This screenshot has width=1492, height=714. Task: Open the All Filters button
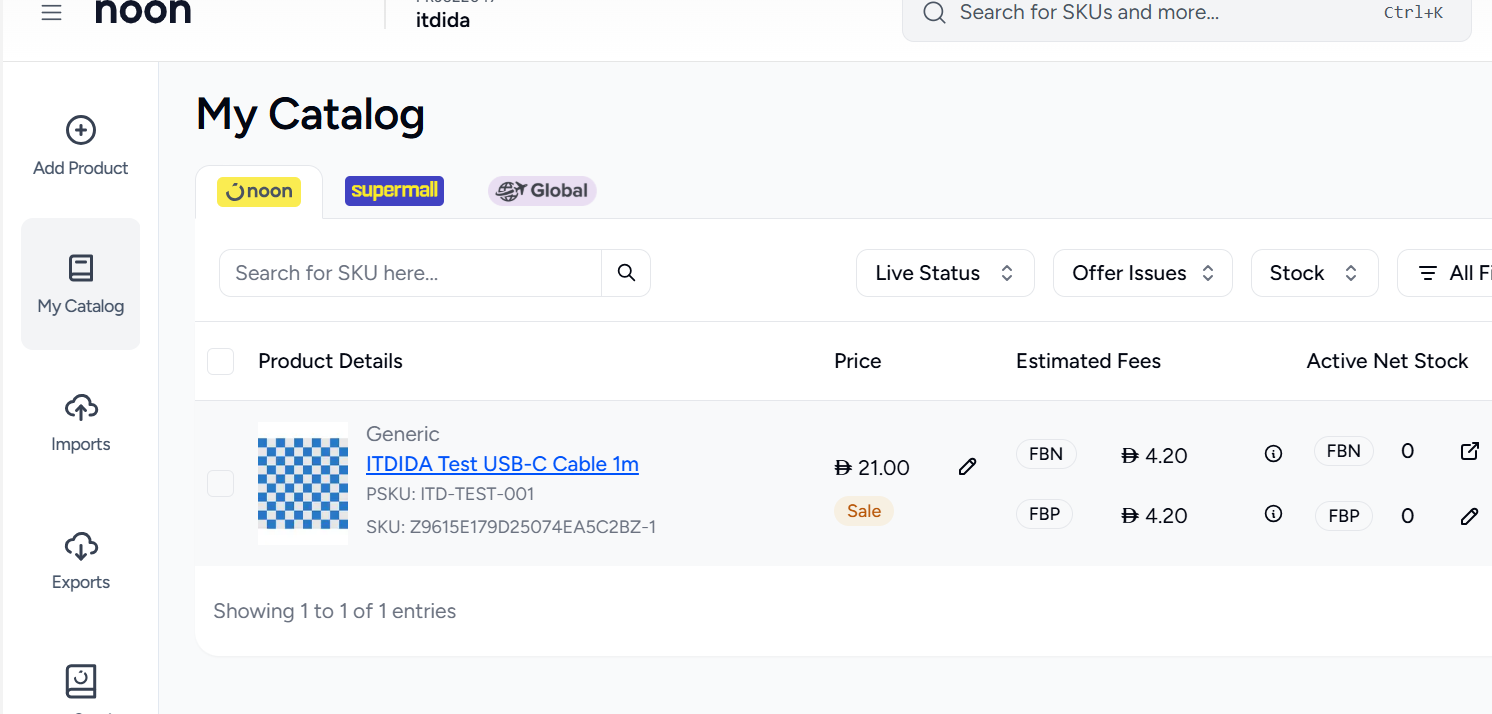click(1445, 273)
